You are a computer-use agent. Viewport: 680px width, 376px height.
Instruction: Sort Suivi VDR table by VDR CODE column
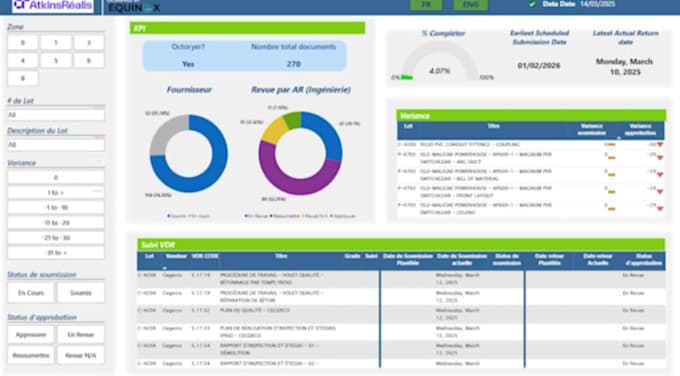click(x=205, y=256)
